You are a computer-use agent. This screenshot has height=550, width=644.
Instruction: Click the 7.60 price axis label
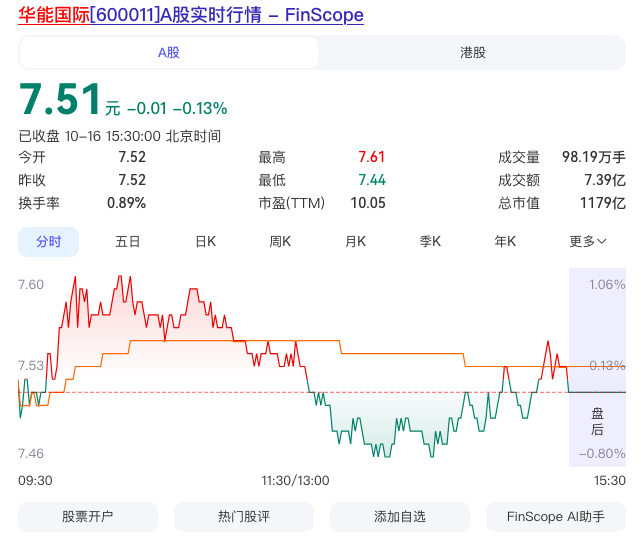(x=31, y=285)
